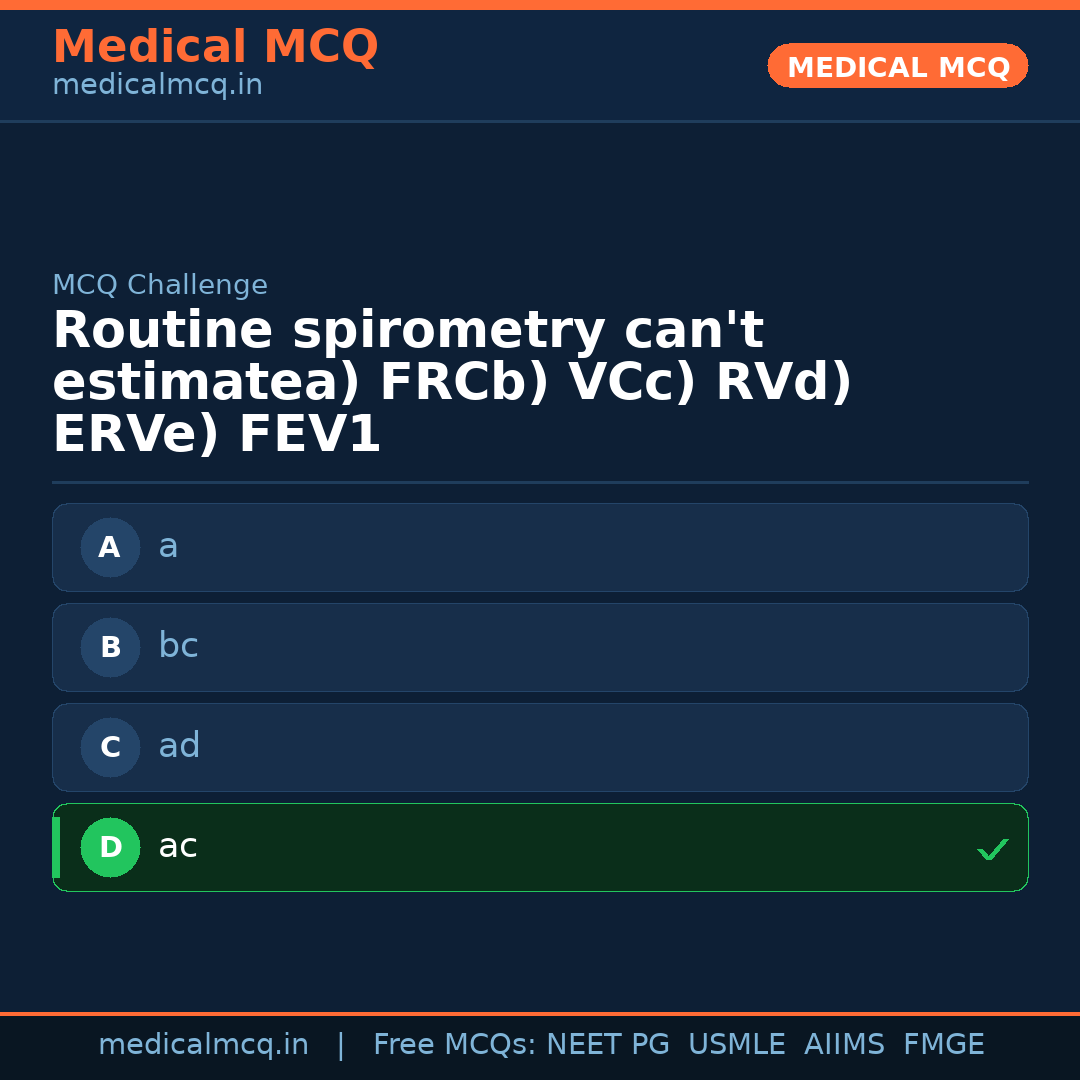Click 'NEET PG' in the footer
The image size is (1080, 1080).
pos(607,1044)
